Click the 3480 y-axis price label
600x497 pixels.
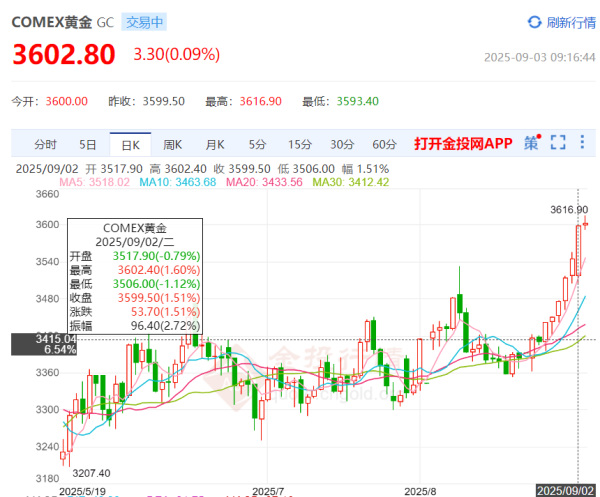click(47, 299)
